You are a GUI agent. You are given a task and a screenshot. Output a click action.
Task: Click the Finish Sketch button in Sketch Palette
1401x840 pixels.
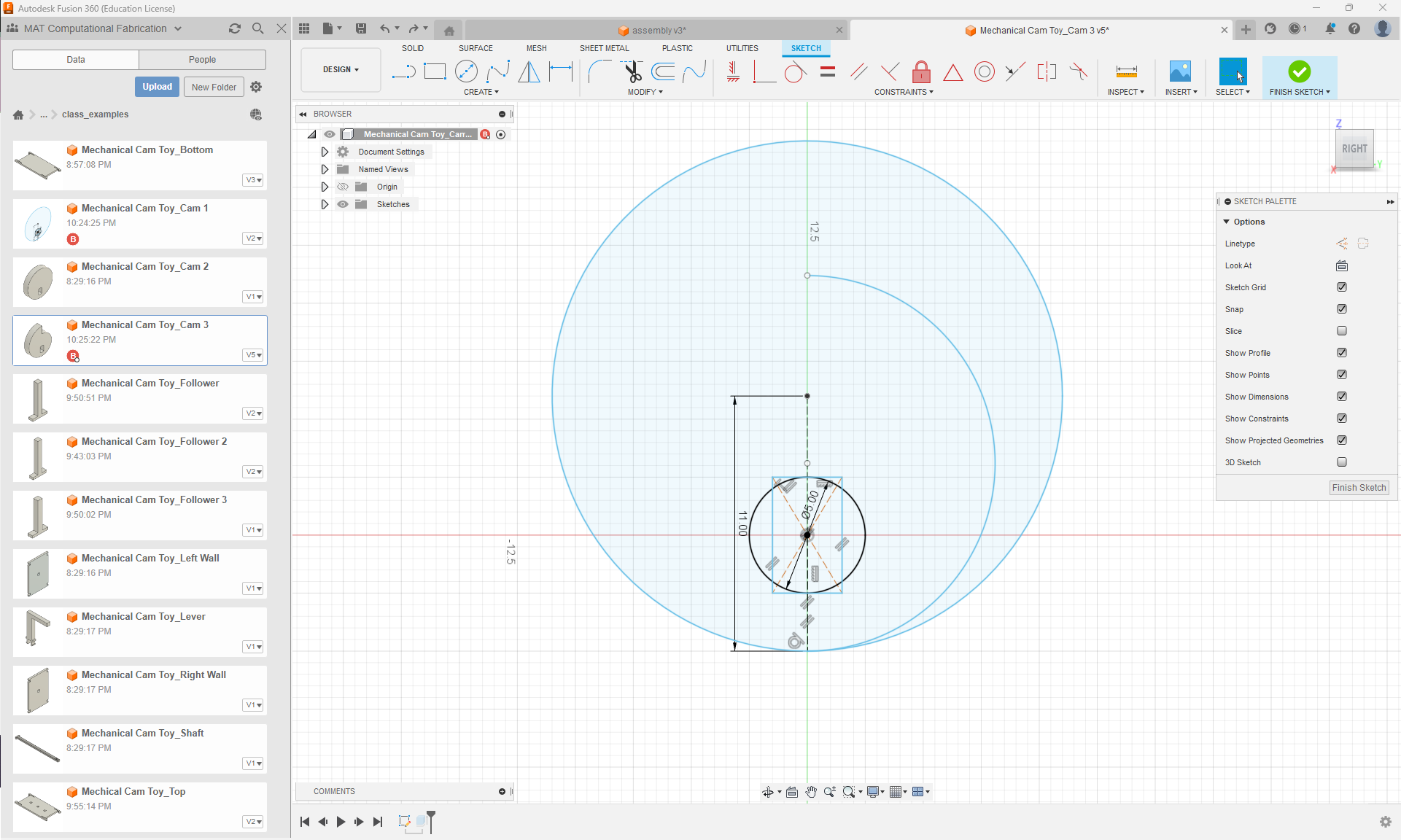(1359, 488)
